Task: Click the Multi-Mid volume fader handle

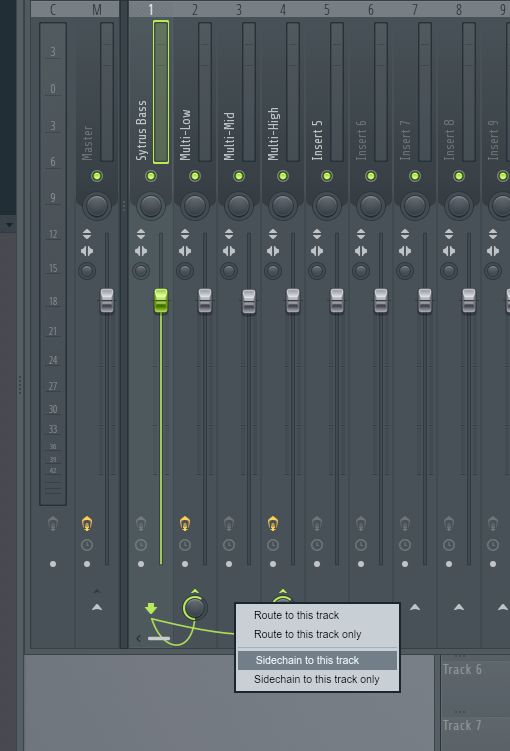Action: (x=249, y=301)
